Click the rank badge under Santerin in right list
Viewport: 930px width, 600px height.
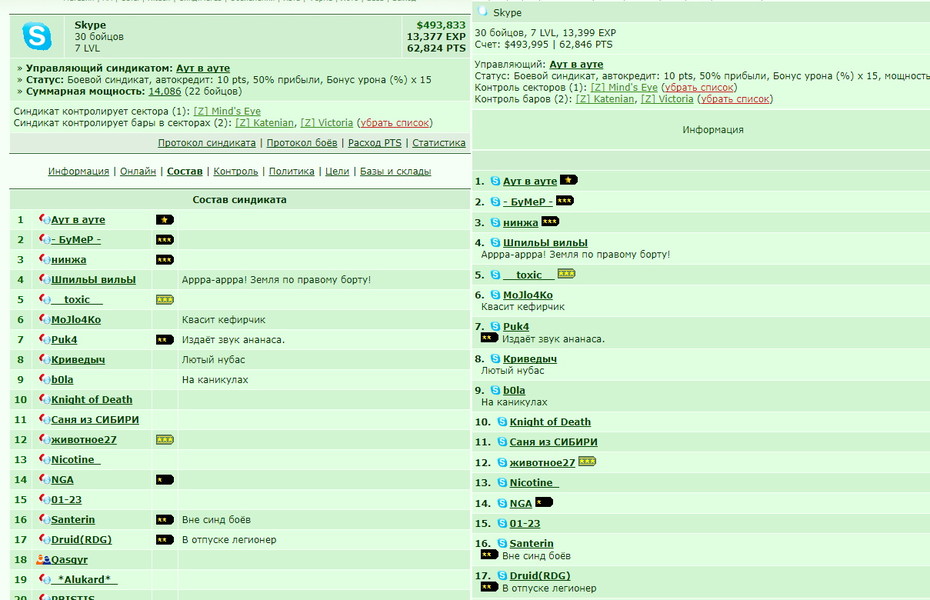[x=489, y=555]
